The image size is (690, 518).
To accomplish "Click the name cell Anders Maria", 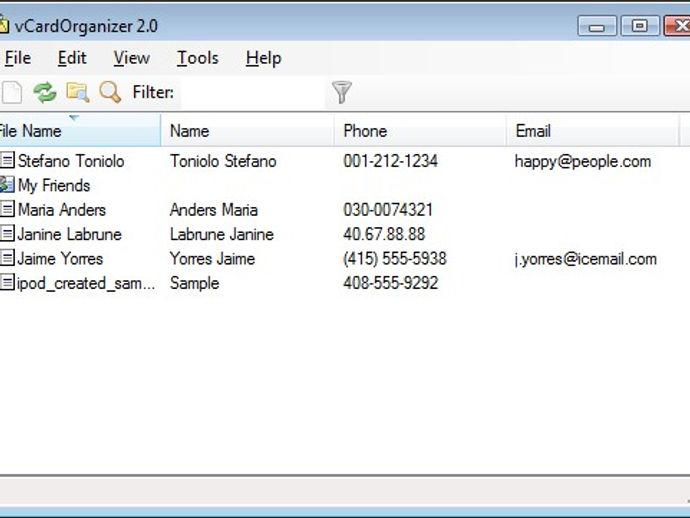I will click(x=214, y=210).
